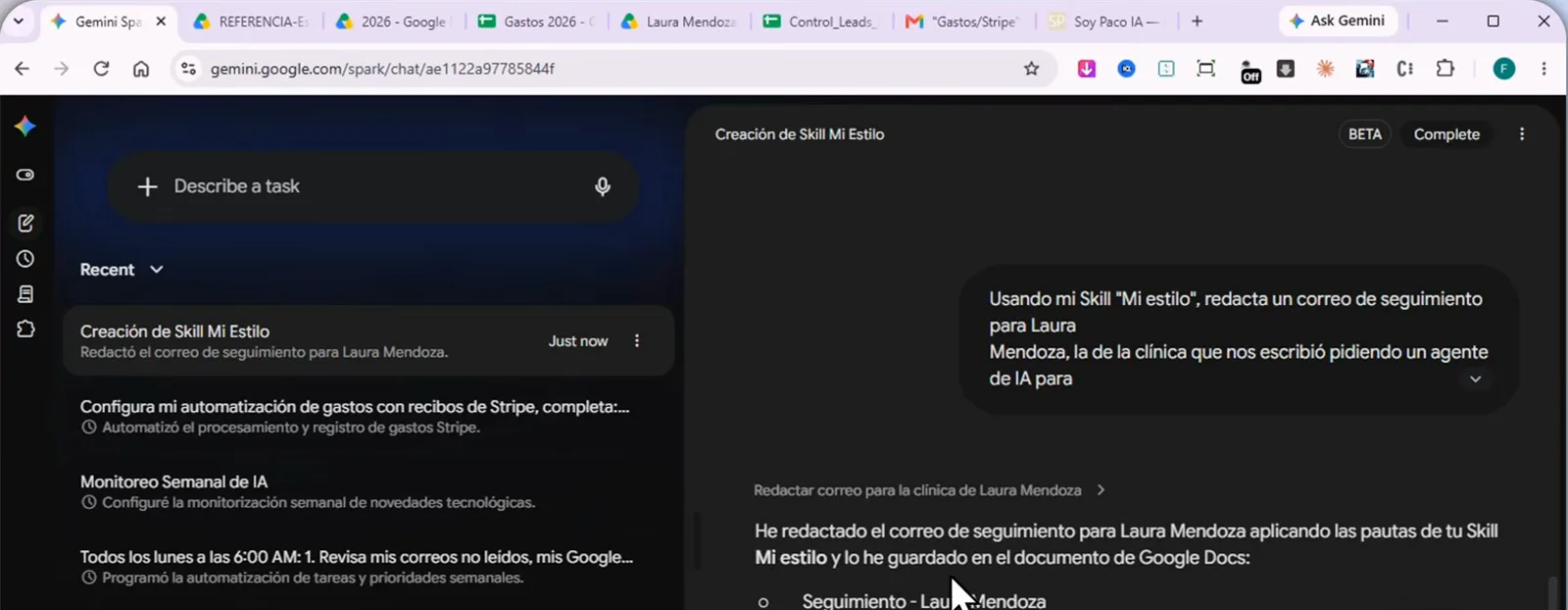The height and width of the screenshot is (610, 1568).
Task: Click the plus icon in Describe a task
Action: (147, 186)
